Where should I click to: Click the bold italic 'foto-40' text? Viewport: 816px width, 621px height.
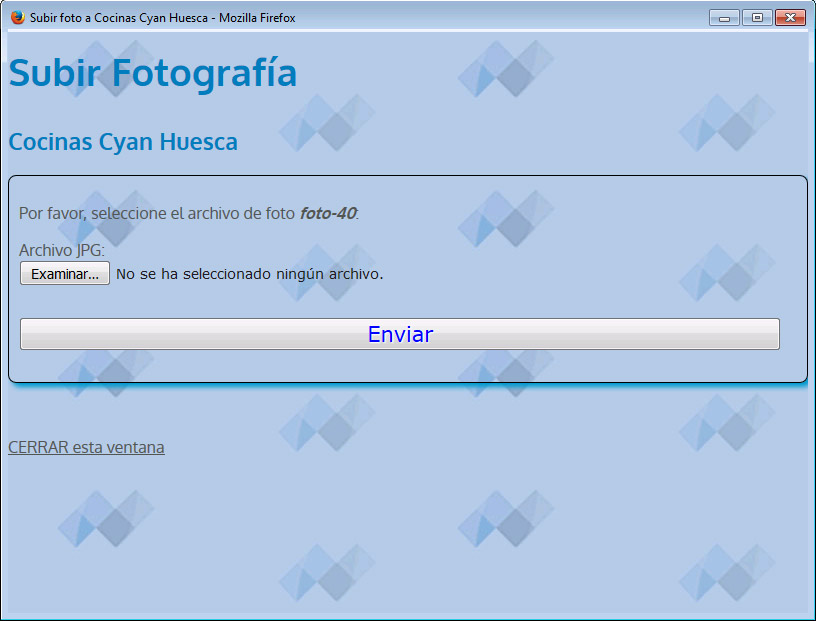(x=328, y=214)
